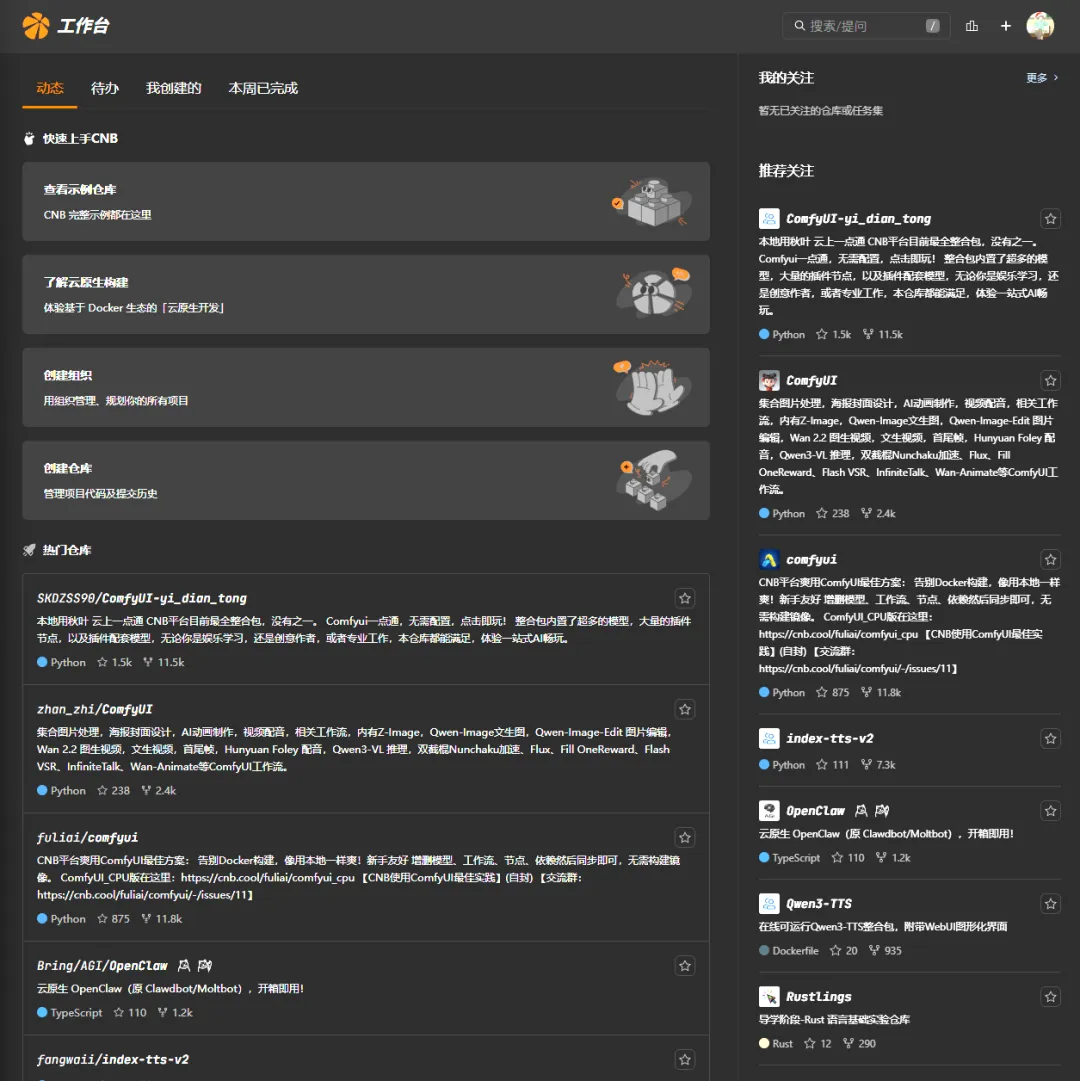Open Bring/AGI/OpenClaw repository link
The width and height of the screenshot is (1080, 1081).
click(x=102, y=966)
